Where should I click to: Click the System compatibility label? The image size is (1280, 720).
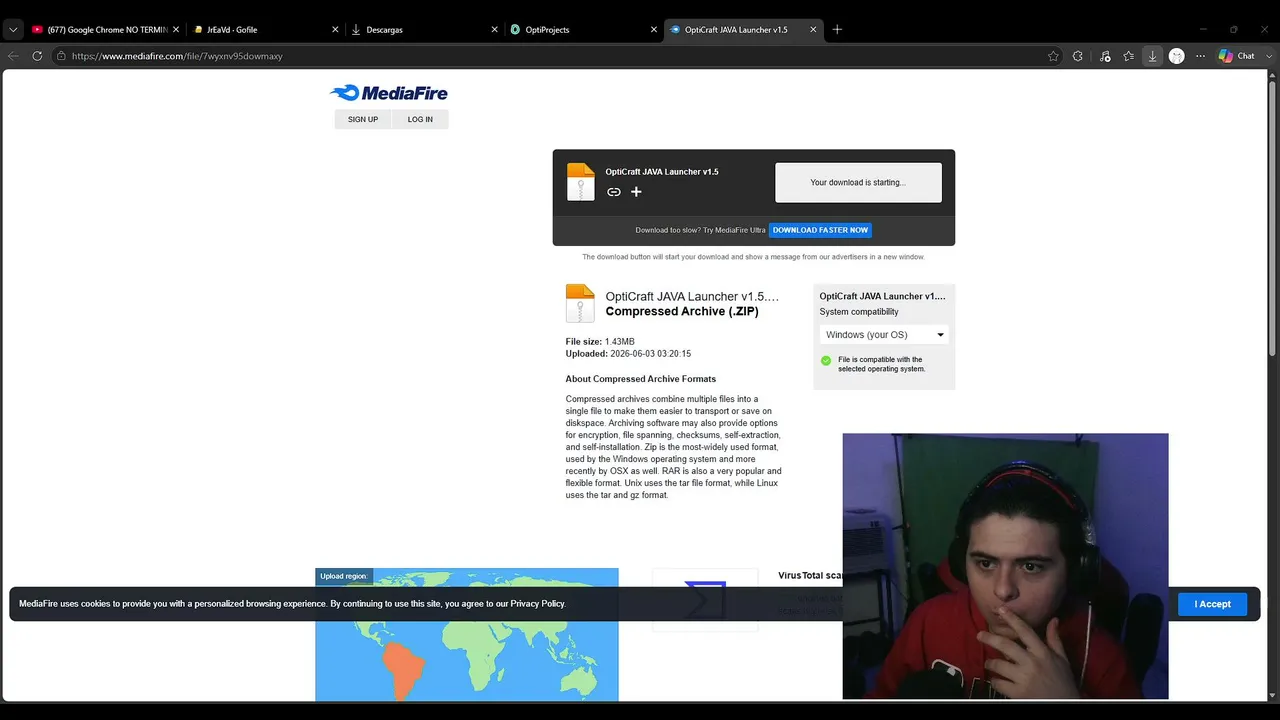point(859,312)
